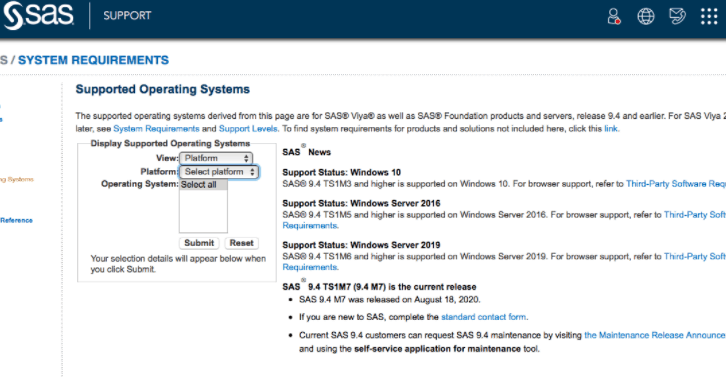Open the SYSTEM REQUIREMENTS breadcrumb link
Image resolution: width=726 pixels, height=377 pixels.
[x=94, y=60]
